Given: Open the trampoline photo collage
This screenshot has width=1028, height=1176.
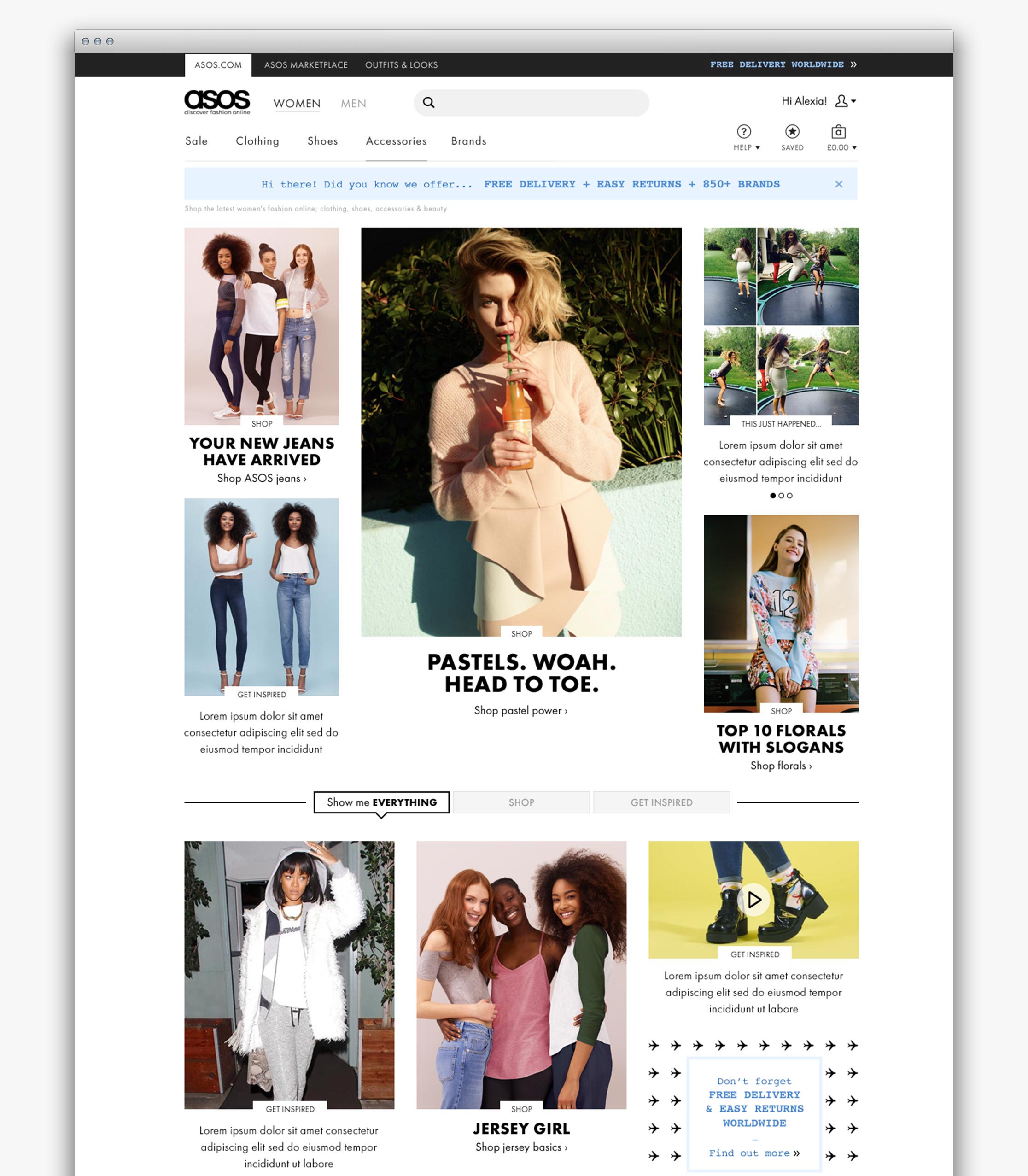Looking at the screenshot, I should pos(781,326).
